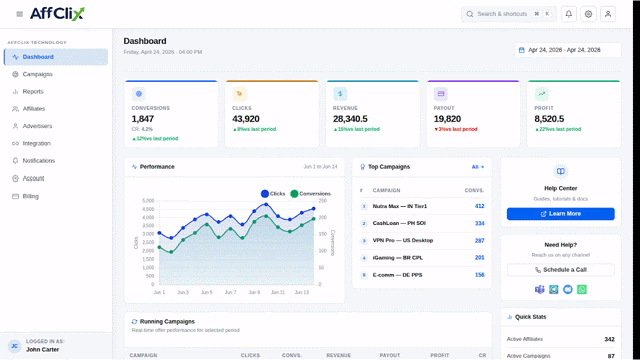Click the Conversions card icon
This screenshot has height=360, width=640.
click(x=139, y=94)
